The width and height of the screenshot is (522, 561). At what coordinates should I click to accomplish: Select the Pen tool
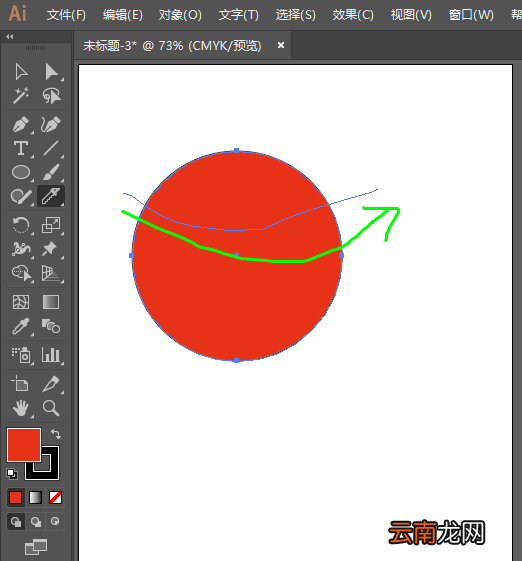[x=21, y=125]
